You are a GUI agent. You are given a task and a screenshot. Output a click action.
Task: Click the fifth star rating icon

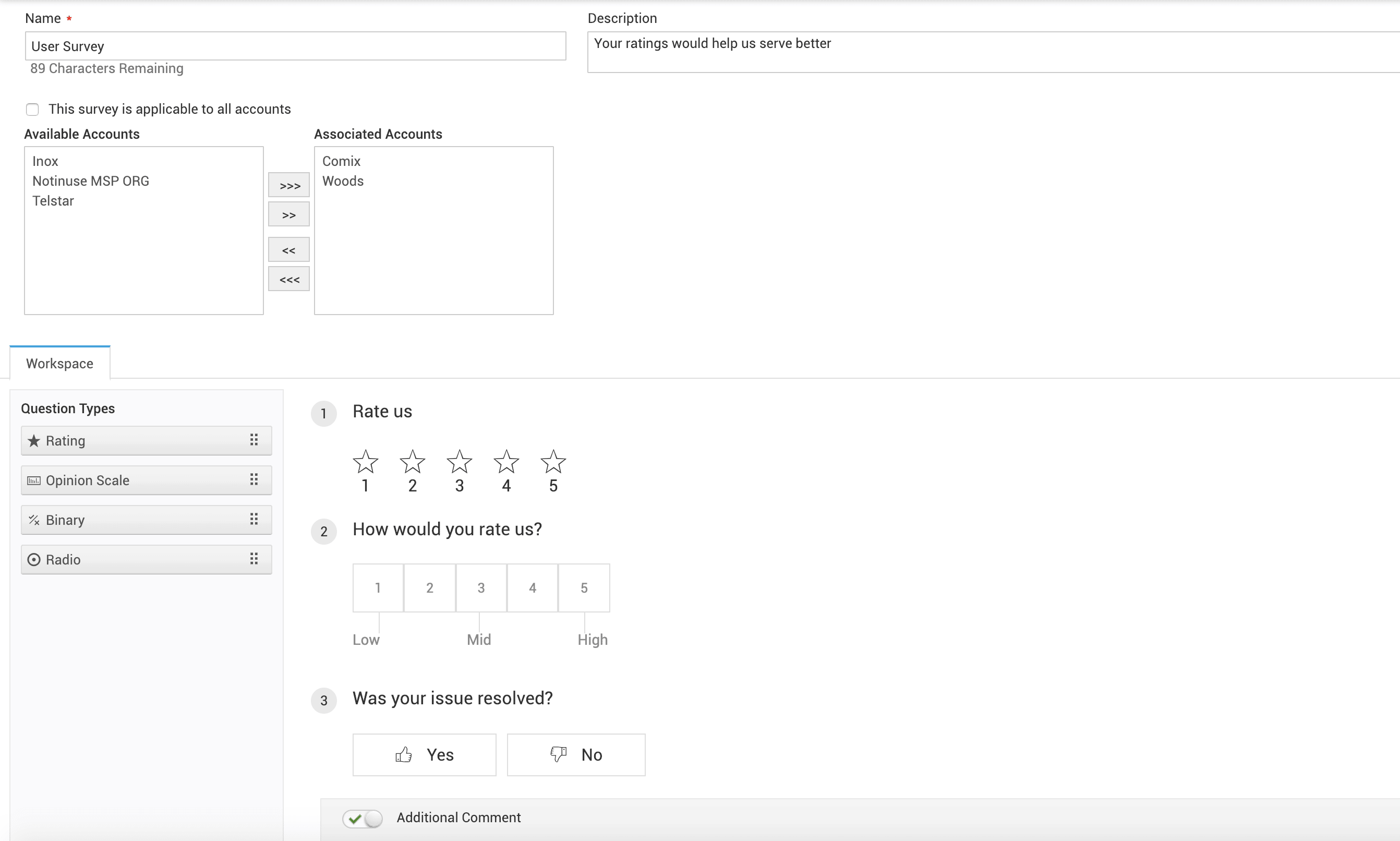click(x=553, y=462)
